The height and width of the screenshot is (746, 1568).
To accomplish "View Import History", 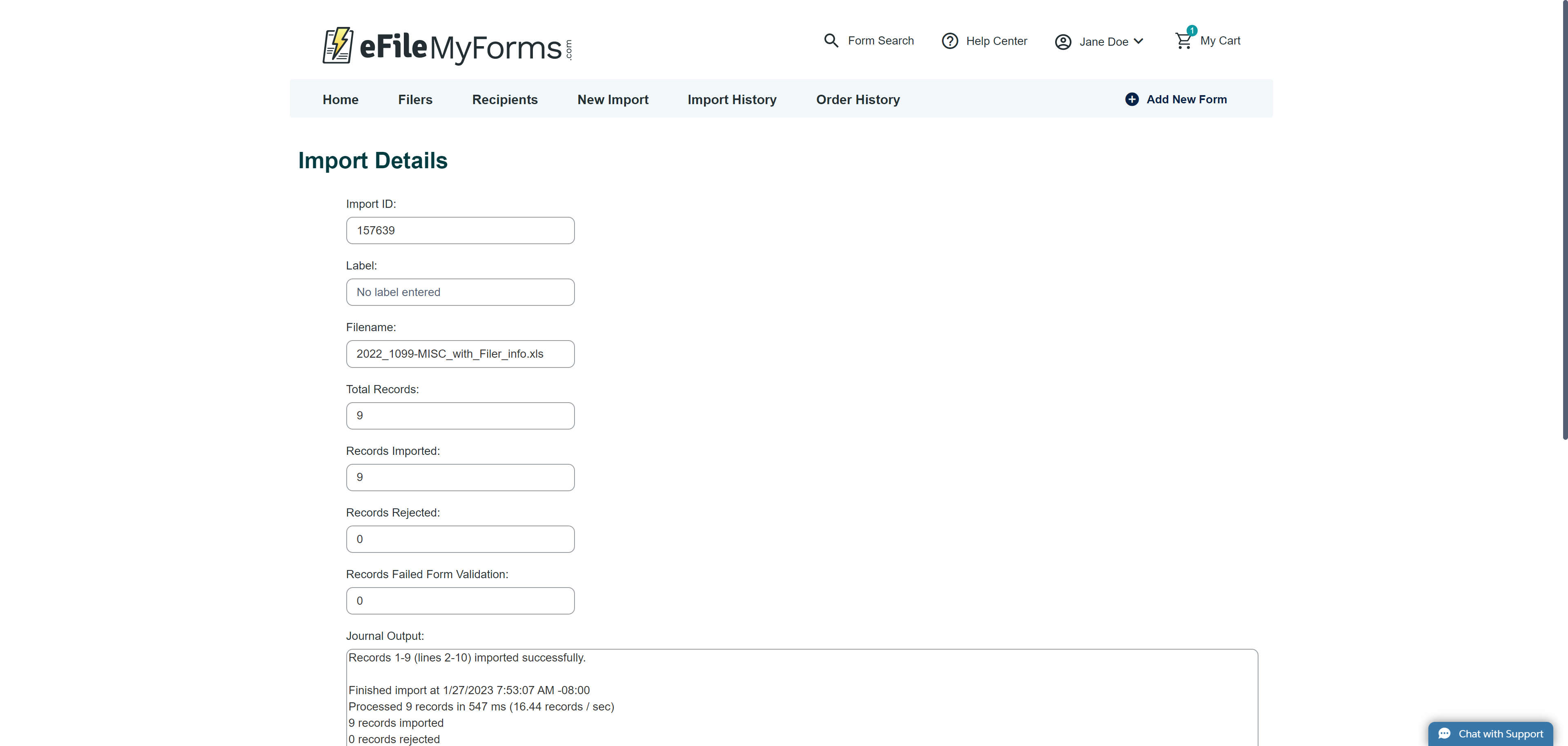I will (732, 99).
